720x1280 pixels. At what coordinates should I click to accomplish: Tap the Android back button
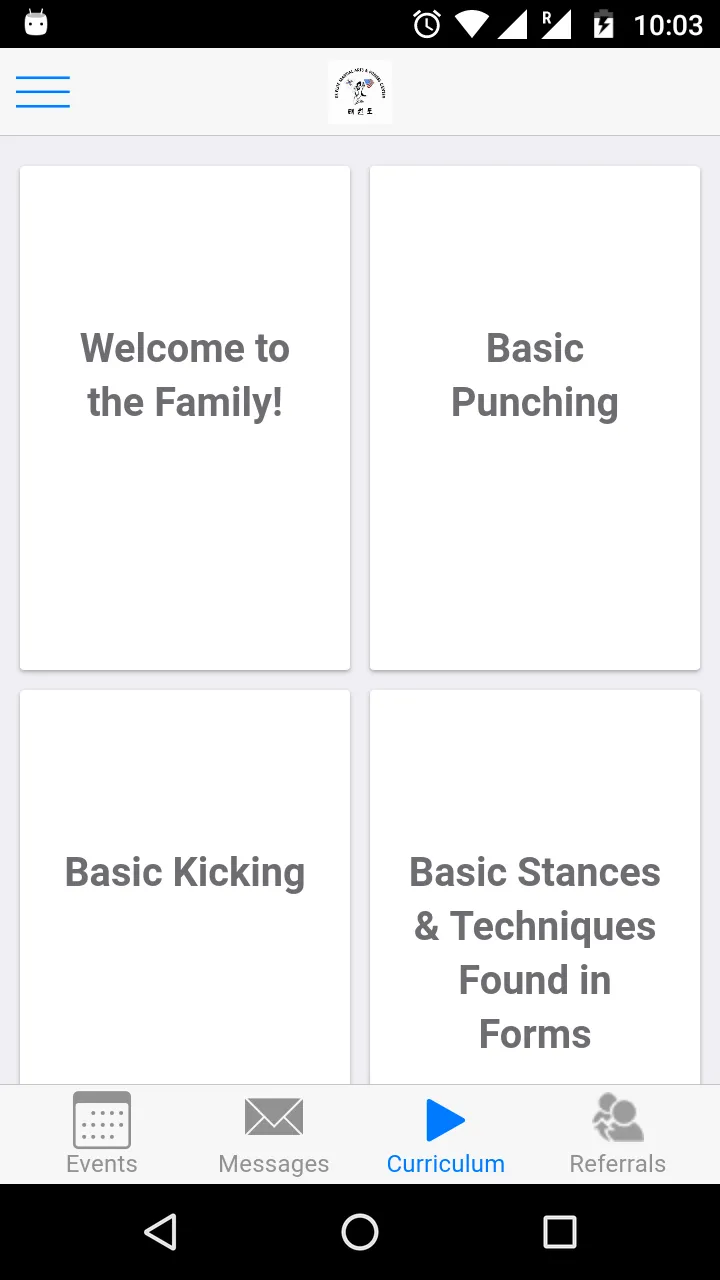pos(161,1232)
